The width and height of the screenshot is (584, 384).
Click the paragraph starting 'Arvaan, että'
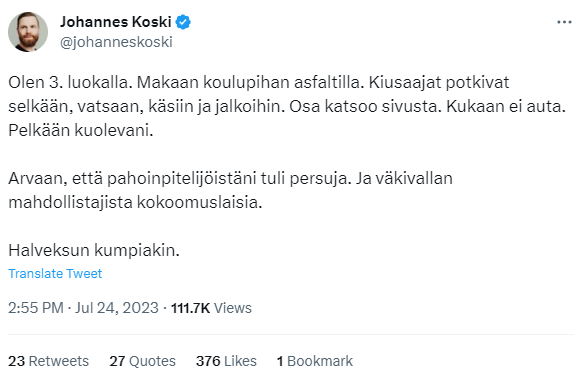[230, 190]
